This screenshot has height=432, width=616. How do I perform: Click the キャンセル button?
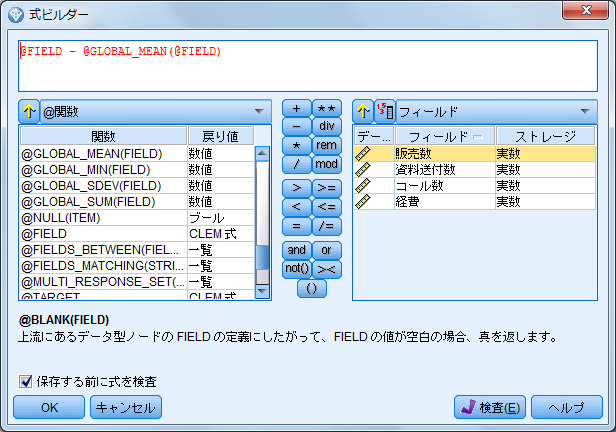tap(126, 407)
